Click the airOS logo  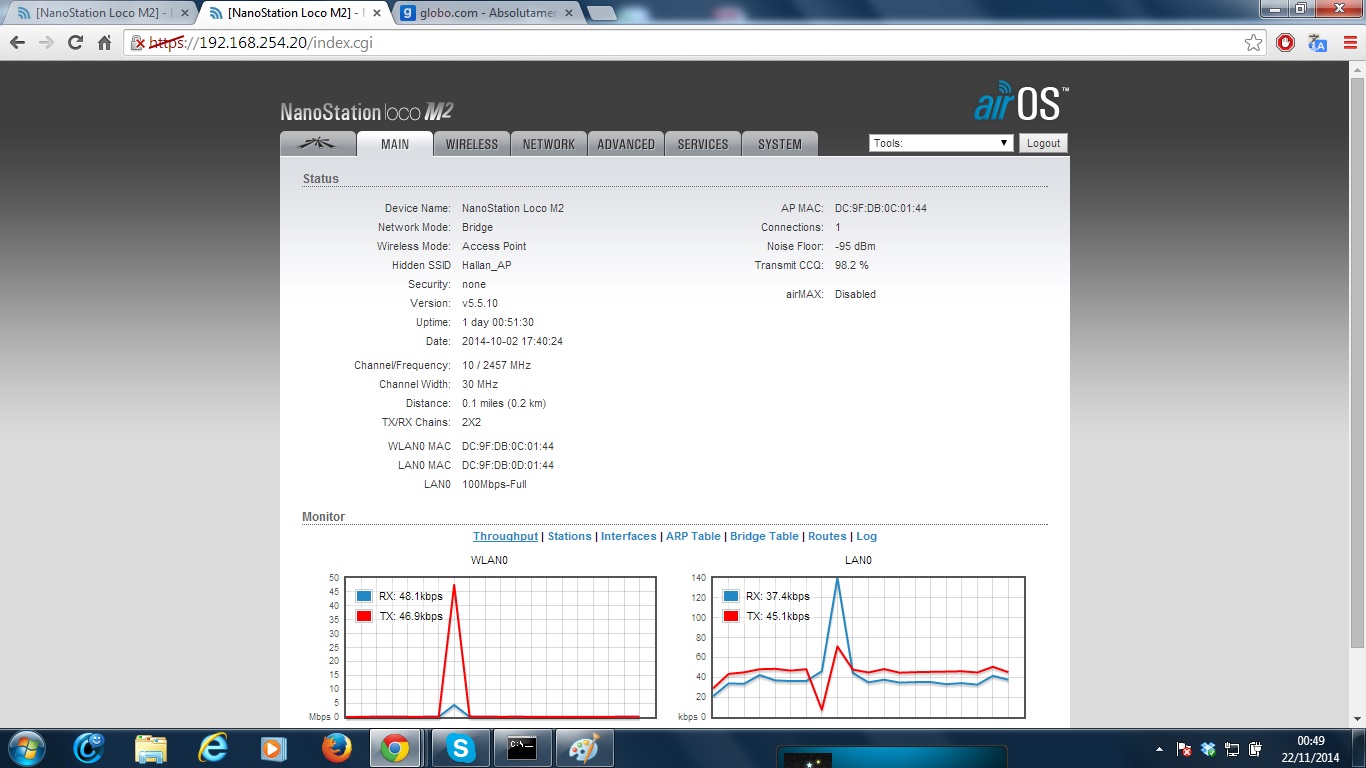point(1021,102)
